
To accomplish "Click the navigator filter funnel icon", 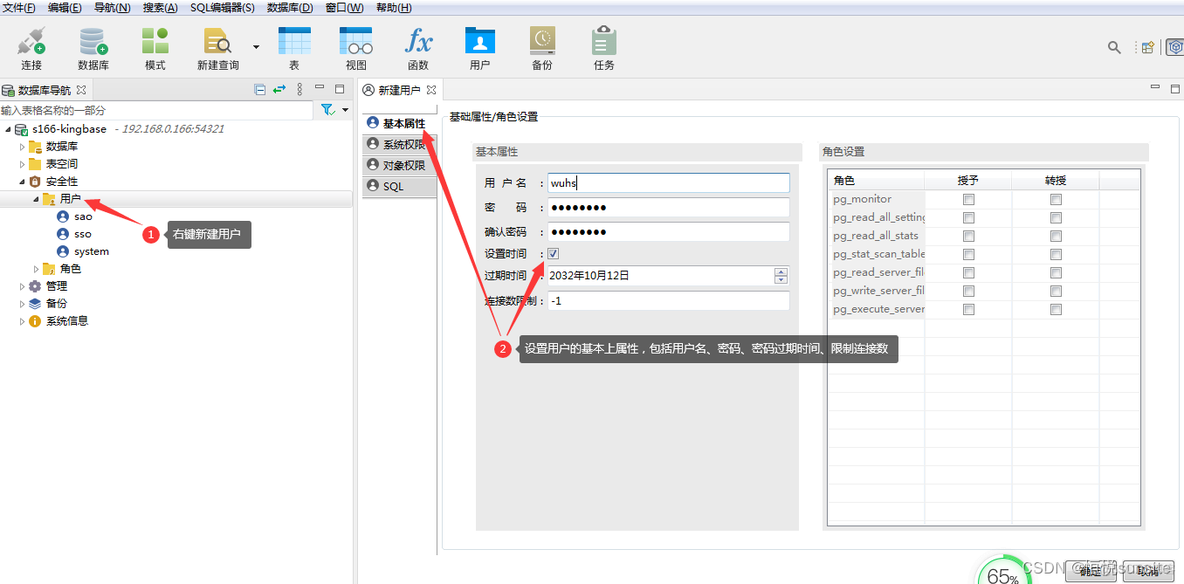I will 328,110.
